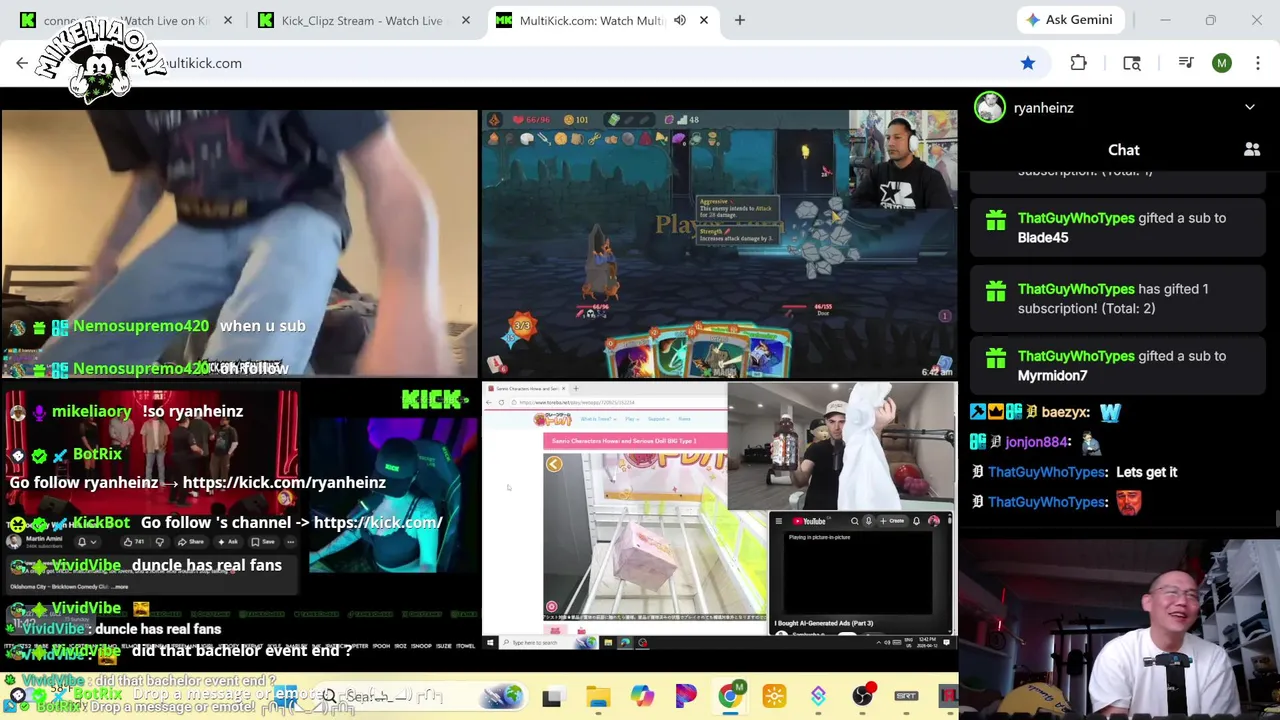
Task: Expand the ryanheinz chat selector chevron
Action: [x=1250, y=107]
